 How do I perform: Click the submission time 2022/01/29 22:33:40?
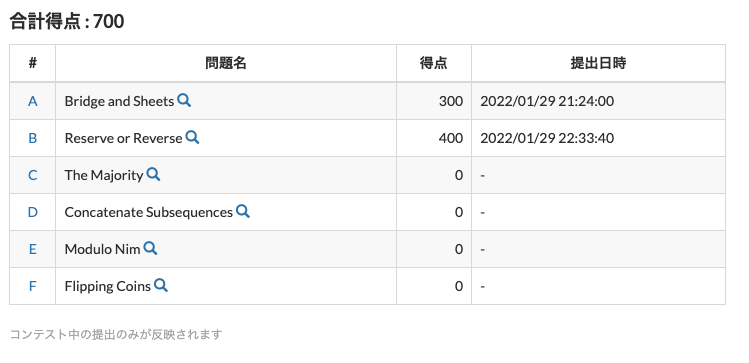pos(547,138)
